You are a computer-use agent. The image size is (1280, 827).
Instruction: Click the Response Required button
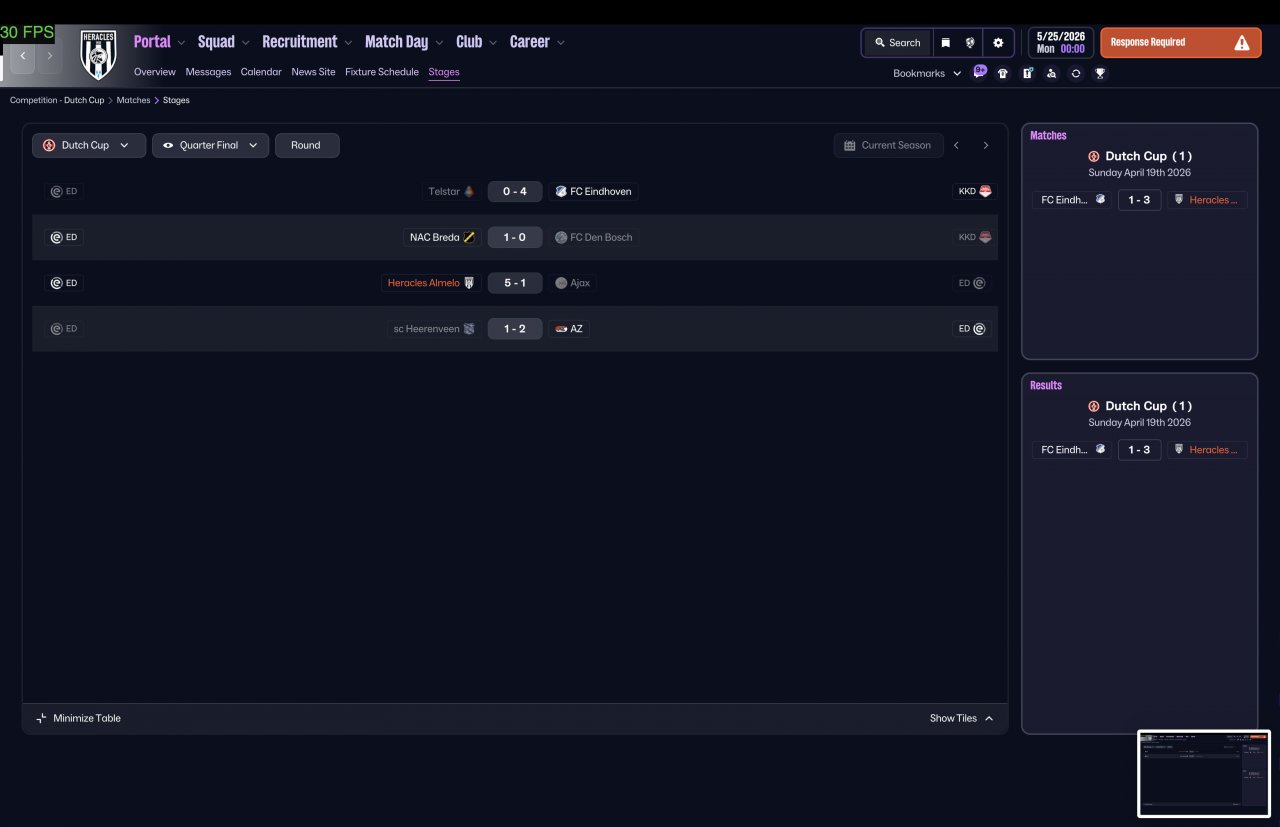click(x=1181, y=43)
